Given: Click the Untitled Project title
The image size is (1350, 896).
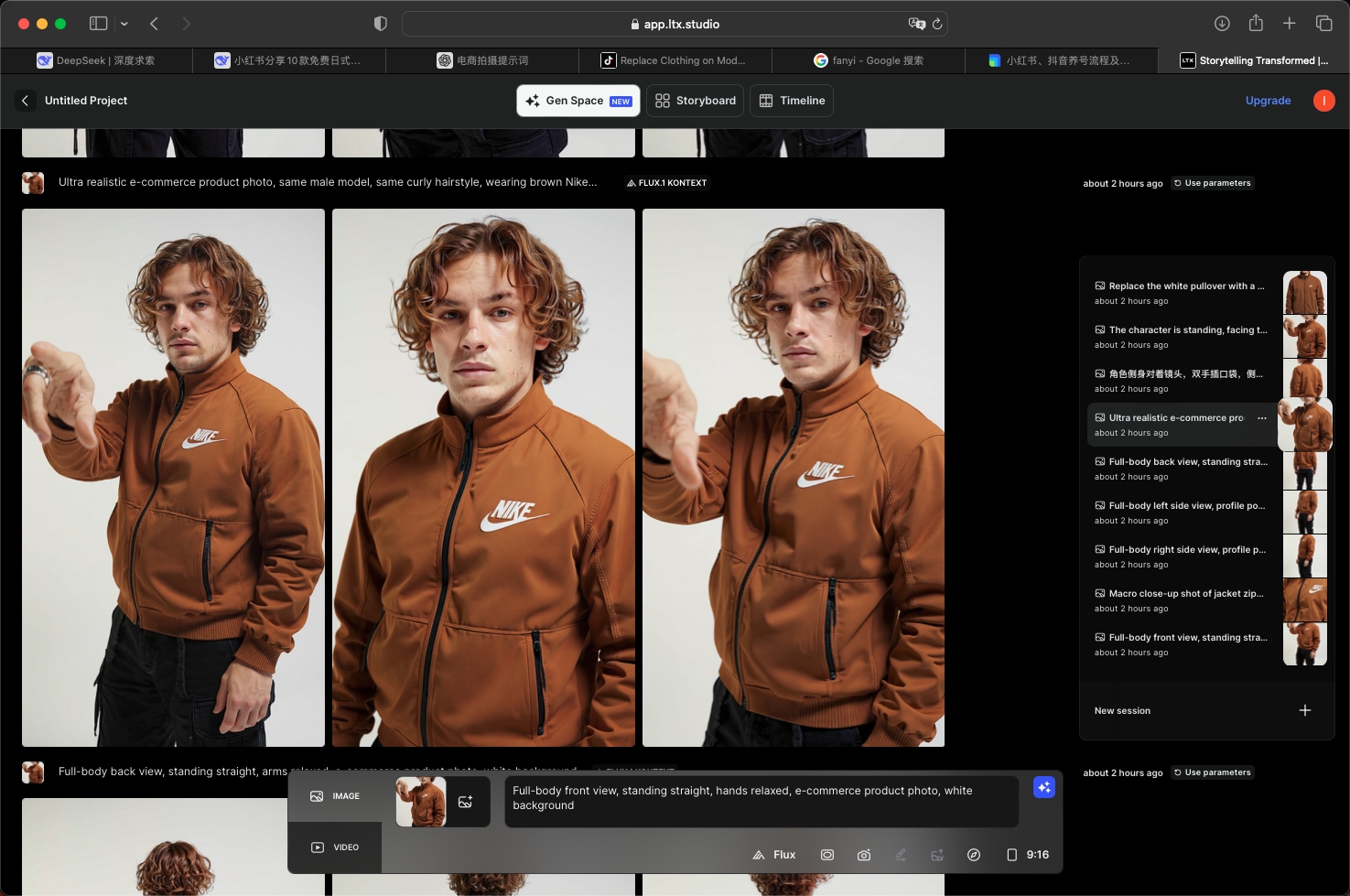Looking at the screenshot, I should [x=86, y=101].
